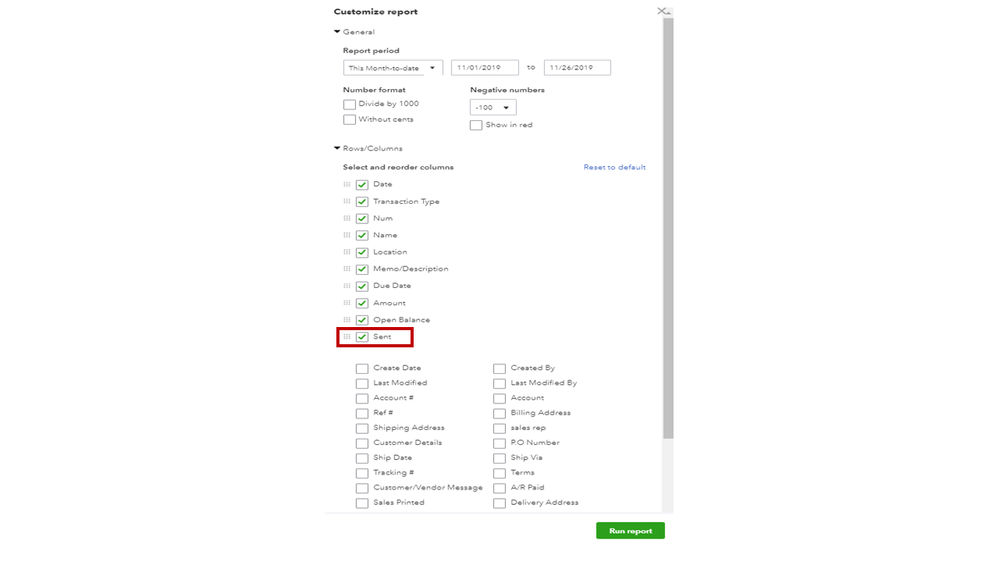Click drag handle icon beside Open Balance
This screenshot has height=562, width=999.
[347, 320]
